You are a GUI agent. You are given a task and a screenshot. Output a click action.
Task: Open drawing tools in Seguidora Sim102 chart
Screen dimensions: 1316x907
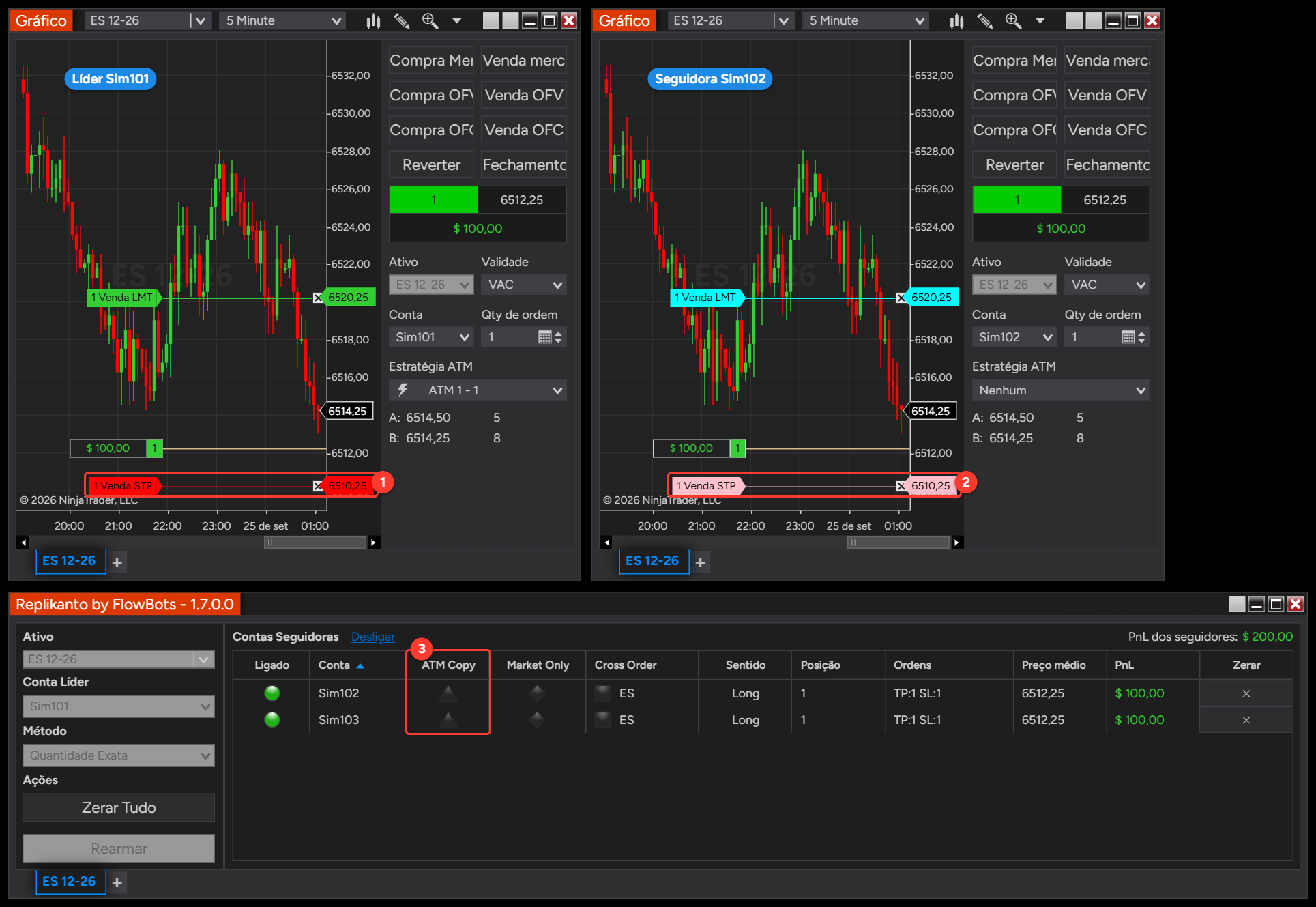985,20
